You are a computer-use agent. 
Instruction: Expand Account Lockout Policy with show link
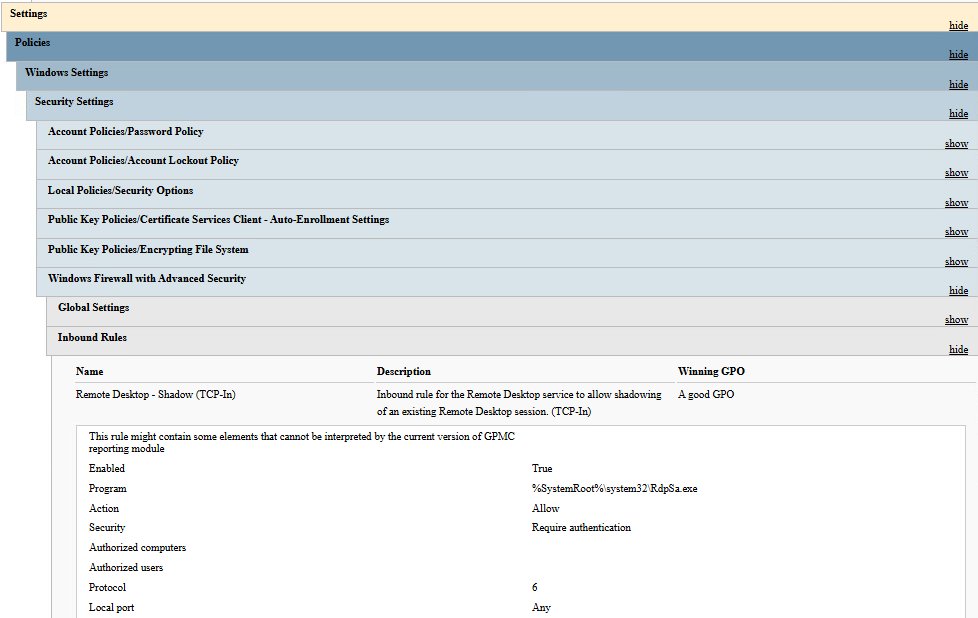point(956,173)
